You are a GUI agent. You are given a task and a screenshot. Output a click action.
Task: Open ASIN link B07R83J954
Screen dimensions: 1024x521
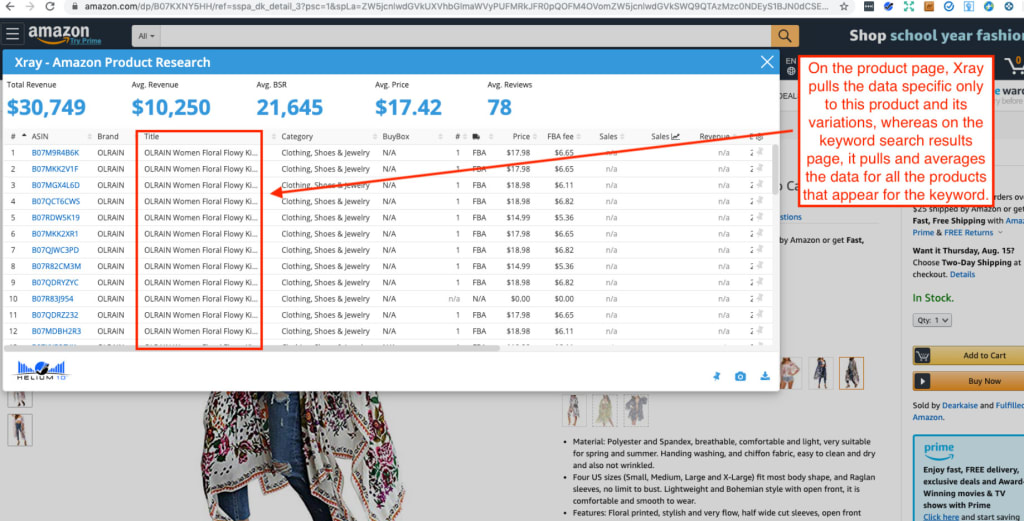(52, 298)
